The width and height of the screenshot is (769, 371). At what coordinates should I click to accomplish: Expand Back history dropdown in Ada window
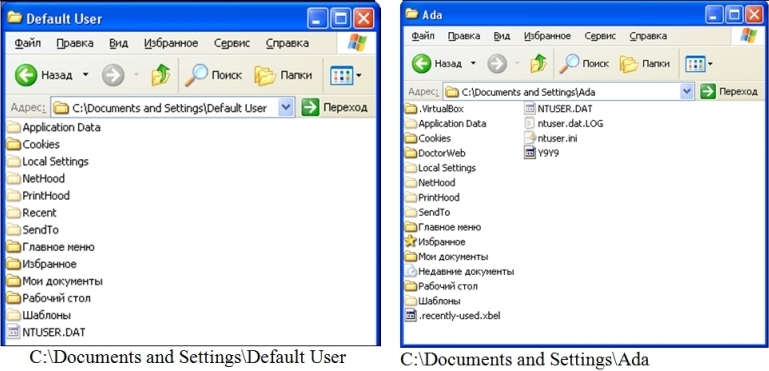pyautogui.click(x=473, y=63)
